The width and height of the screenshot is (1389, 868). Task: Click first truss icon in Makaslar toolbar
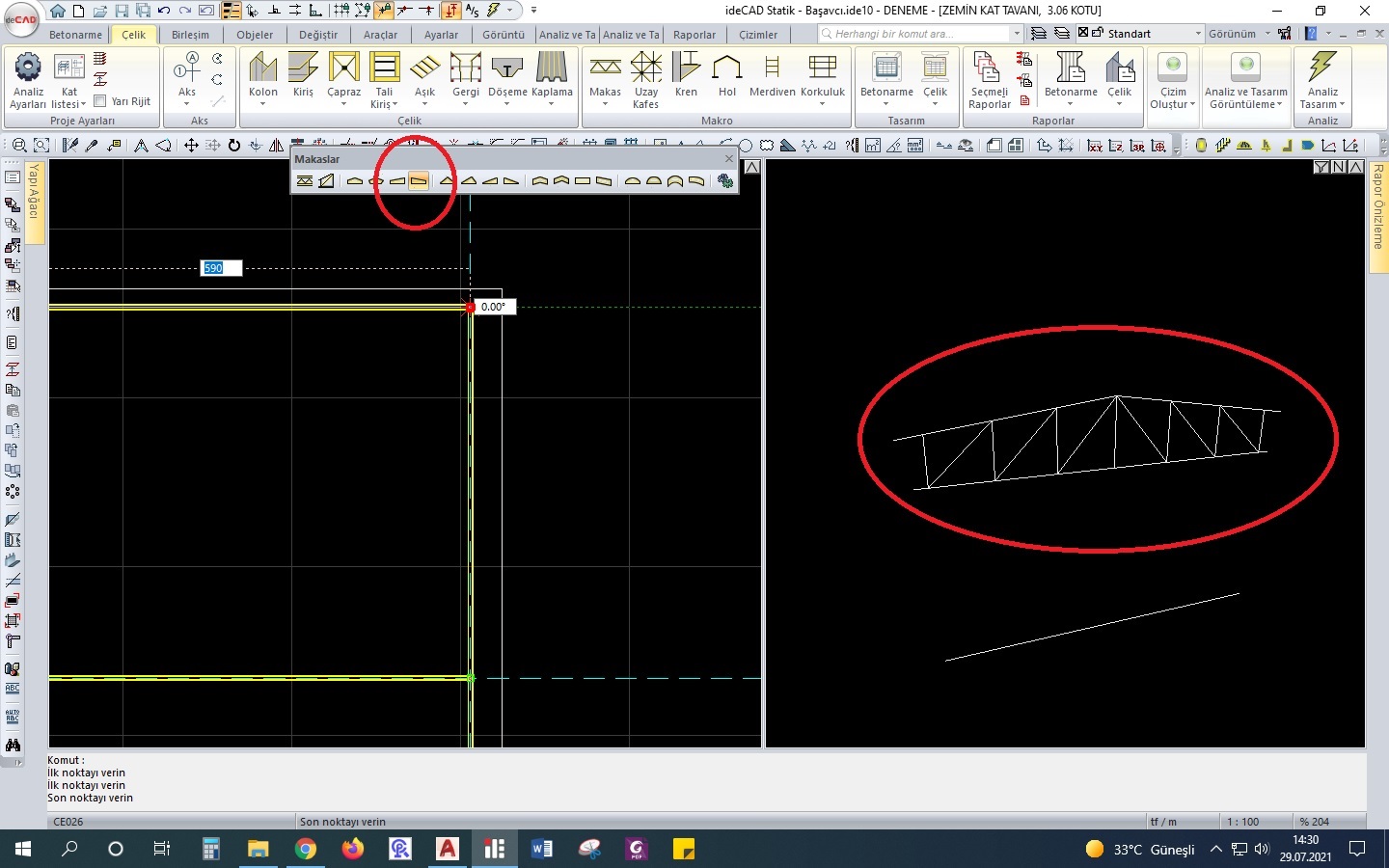(x=305, y=180)
